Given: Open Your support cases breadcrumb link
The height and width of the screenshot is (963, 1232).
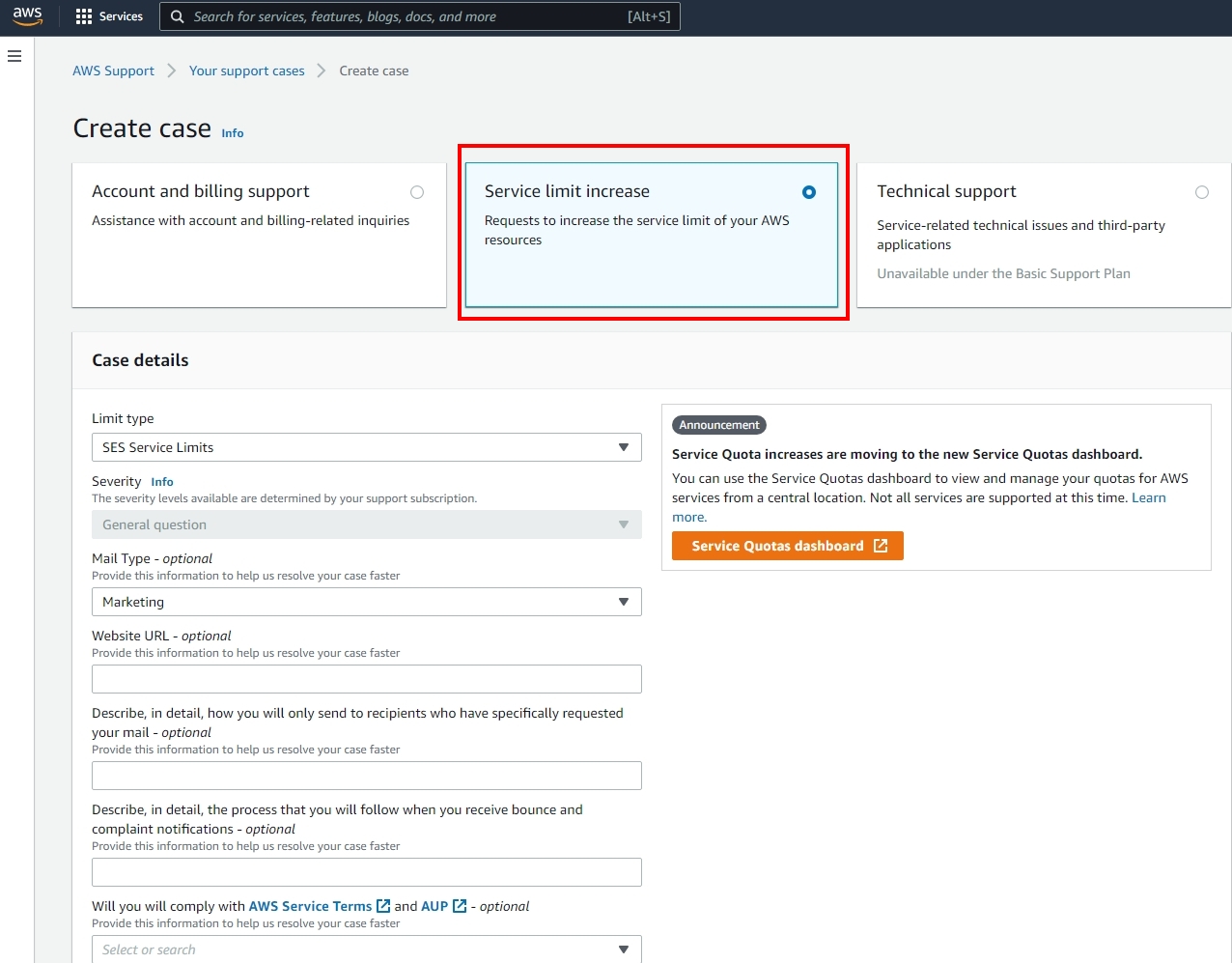Looking at the screenshot, I should tap(246, 71).
